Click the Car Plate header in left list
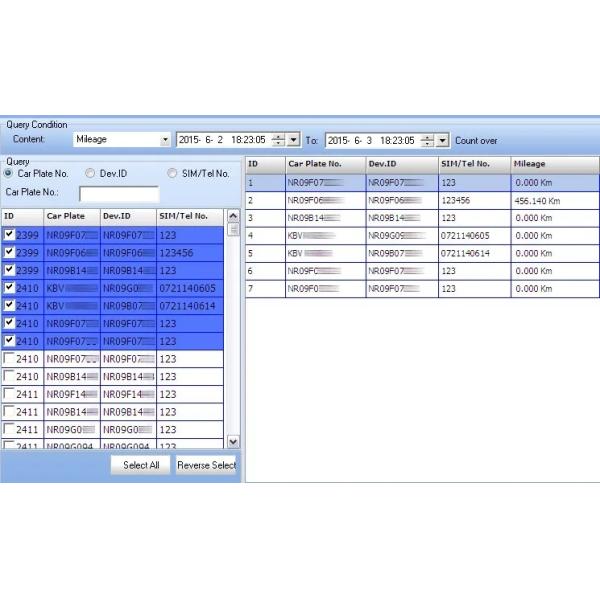The image size is (600, 600). [x=70, y=216]
